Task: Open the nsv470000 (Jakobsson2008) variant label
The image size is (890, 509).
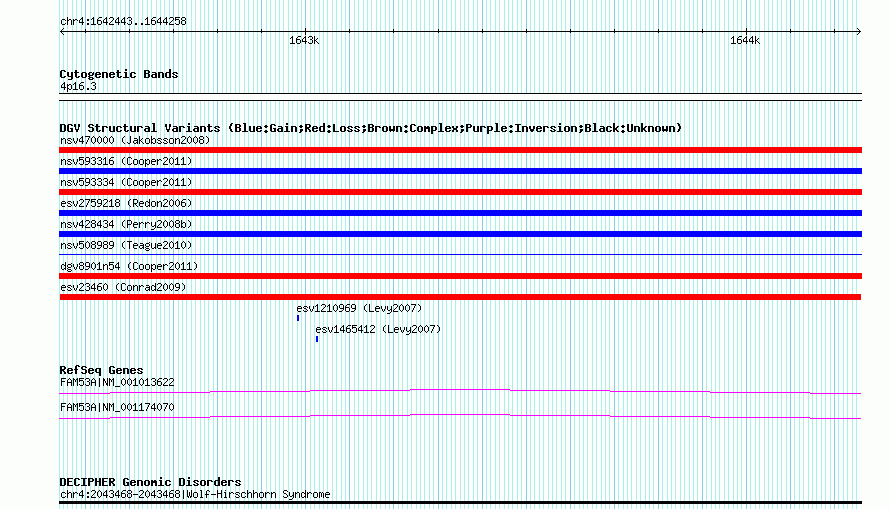Action: tap(135, 140)
